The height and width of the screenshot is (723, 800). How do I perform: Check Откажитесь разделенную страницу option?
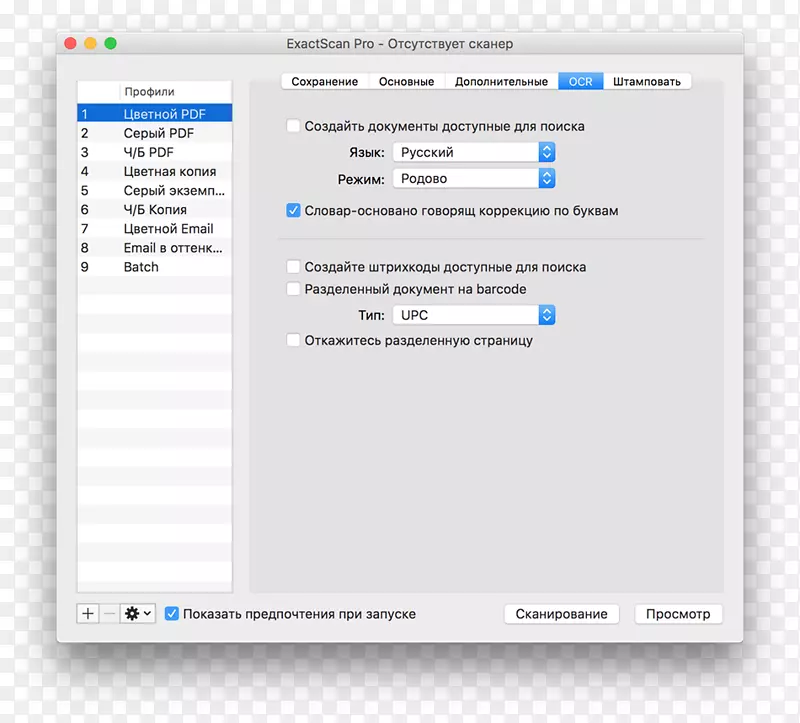click(x=293, y=340)
